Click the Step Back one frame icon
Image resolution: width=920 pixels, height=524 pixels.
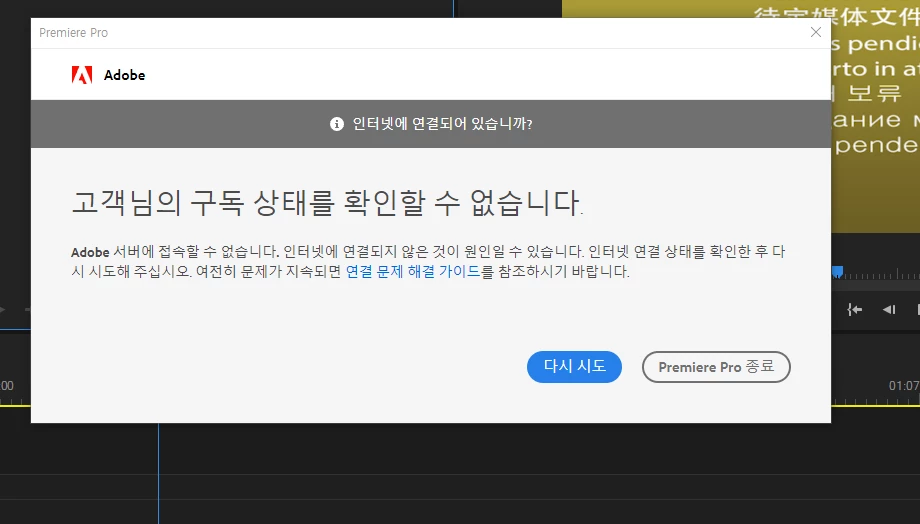tap(889, 309)
